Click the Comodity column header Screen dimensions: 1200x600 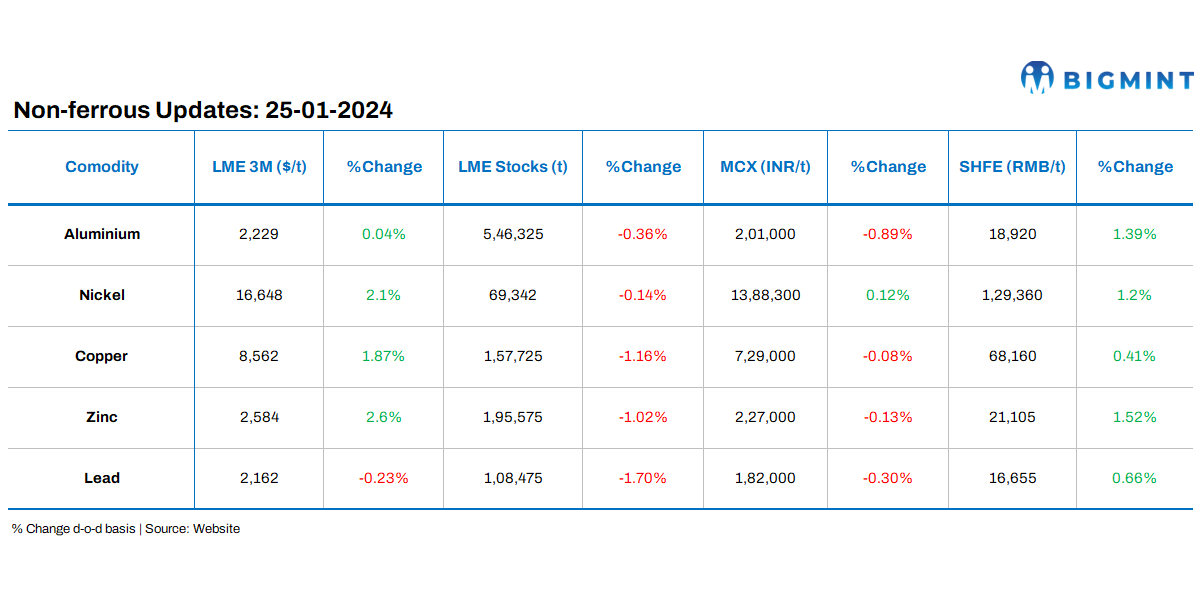pyautogui.click(x=102, y=167)
